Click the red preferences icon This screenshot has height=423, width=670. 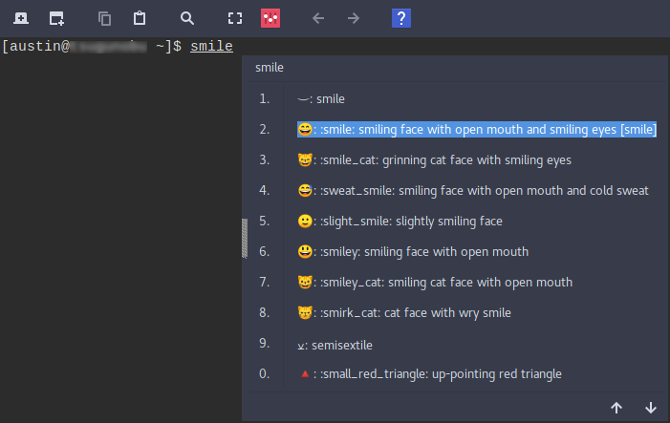click(270, 18)
